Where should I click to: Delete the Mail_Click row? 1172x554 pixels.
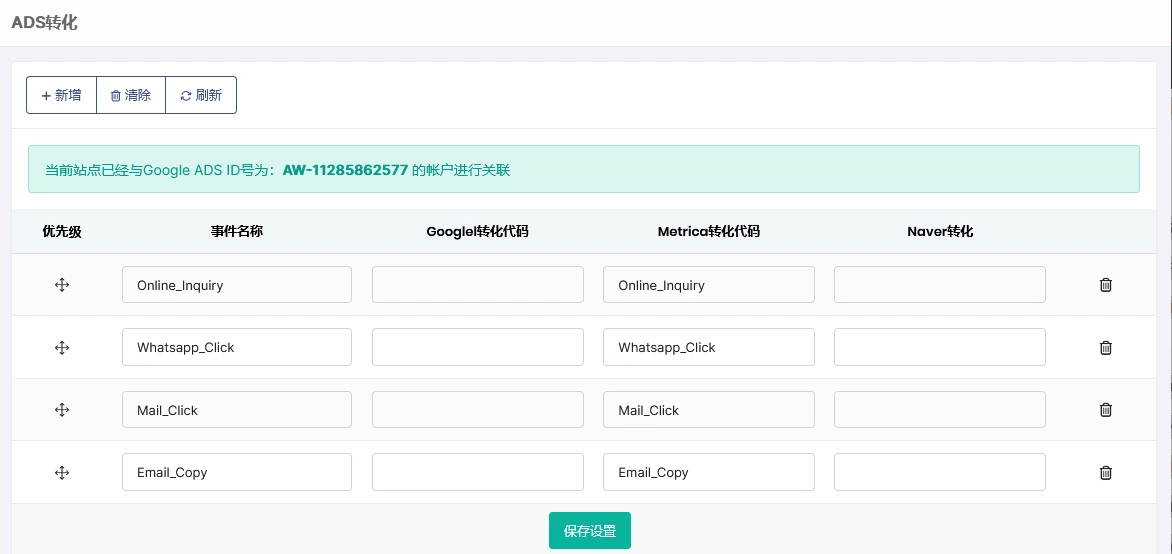[x=1106, y=410]
